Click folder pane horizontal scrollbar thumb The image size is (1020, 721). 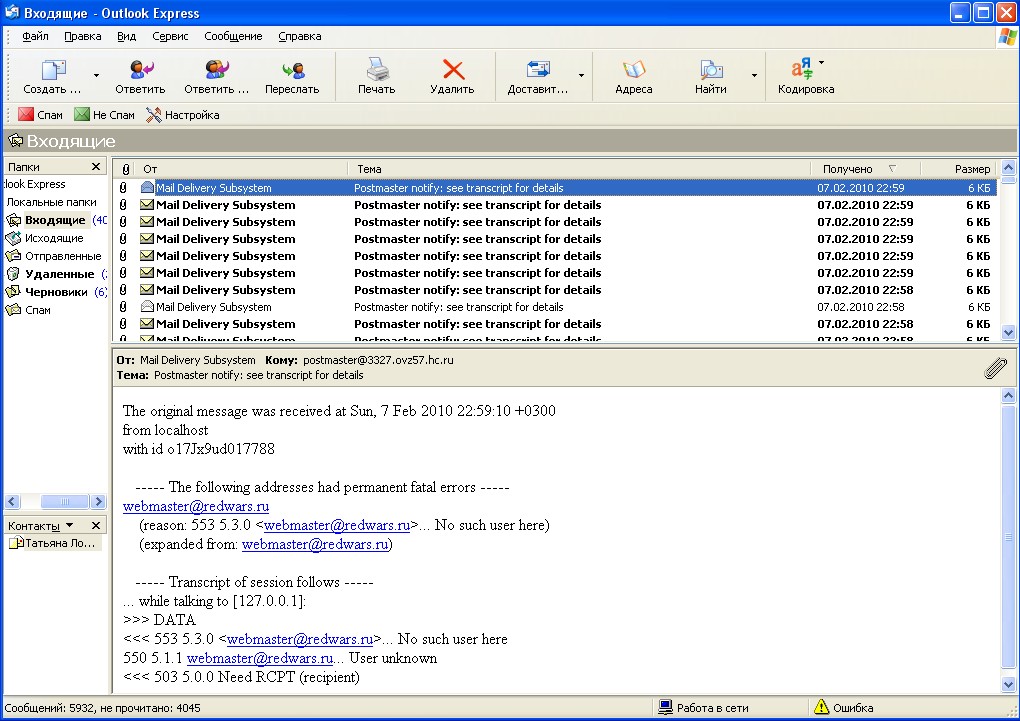click(64, 501)
